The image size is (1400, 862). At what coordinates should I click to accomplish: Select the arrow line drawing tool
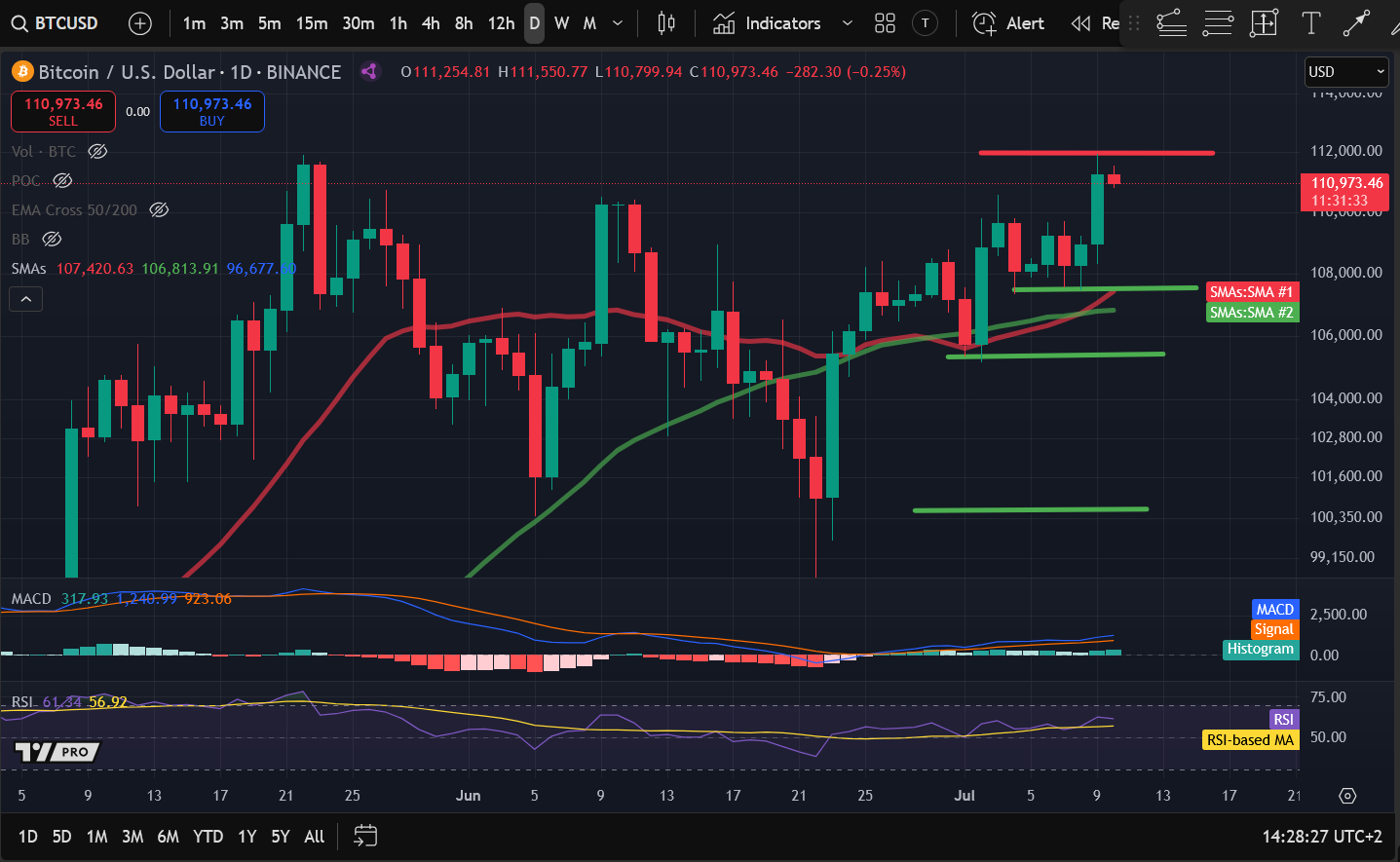[x=1356, y=23]
